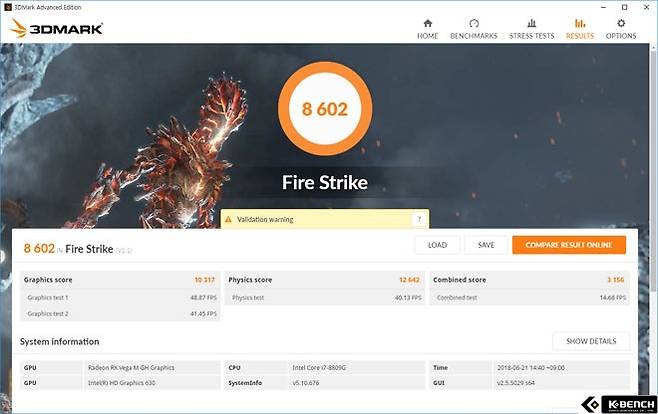Screen dimensions: 658x414
Task: Open the Benchmarks gauge icon
Action: click(474, 23)
